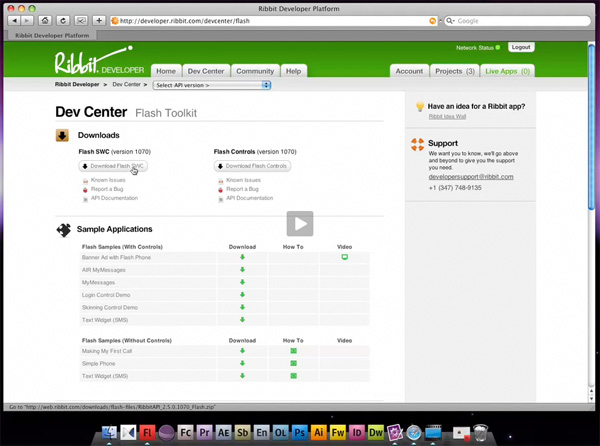Screen dimensions: 600x446
Task: Click the developersupport@ribbit.com email link
Action: point(471,177)
